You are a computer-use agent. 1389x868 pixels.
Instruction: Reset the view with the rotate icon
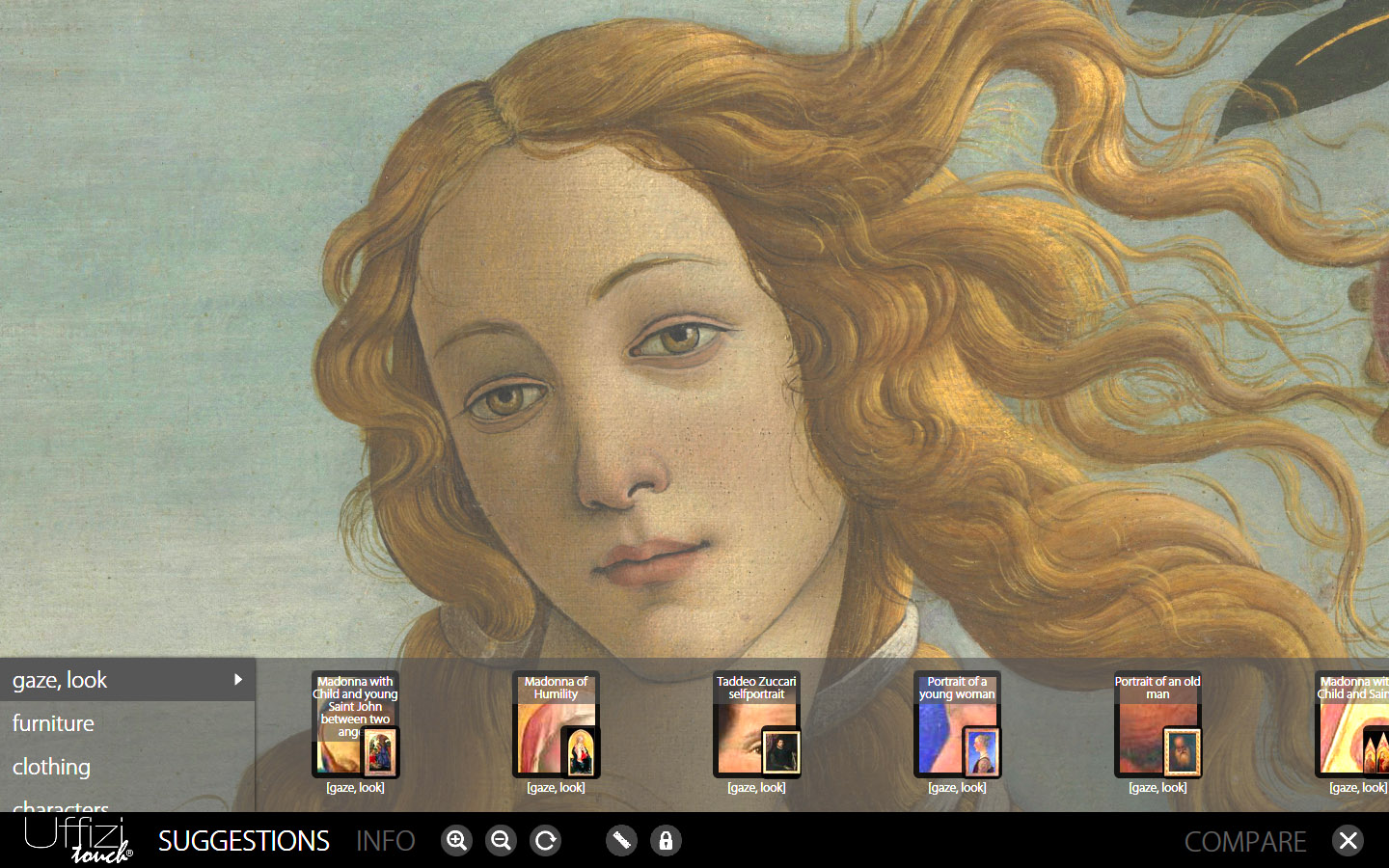[x=546, y=841]
